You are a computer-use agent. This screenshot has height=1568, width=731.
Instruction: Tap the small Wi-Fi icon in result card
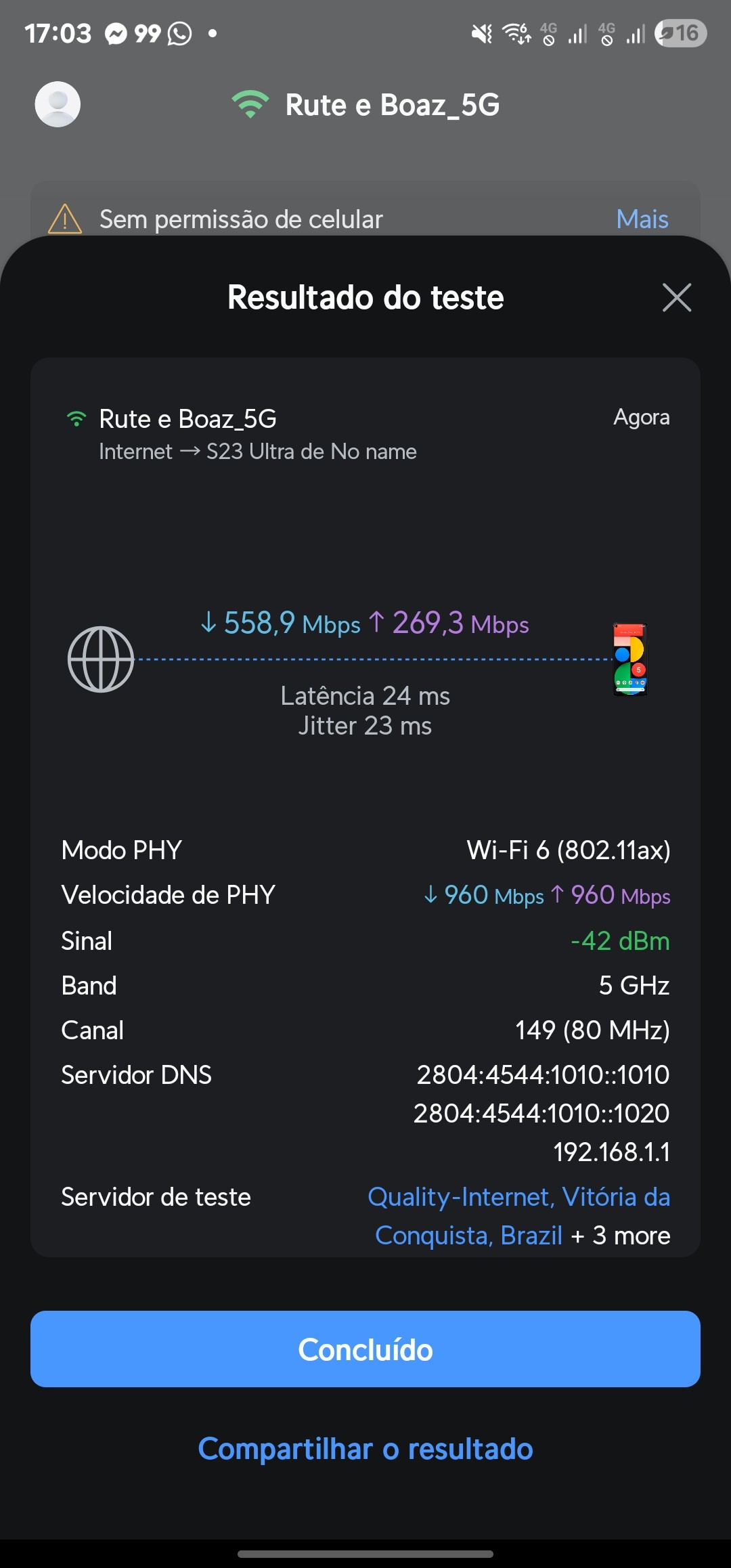click(x=76, y=419)
